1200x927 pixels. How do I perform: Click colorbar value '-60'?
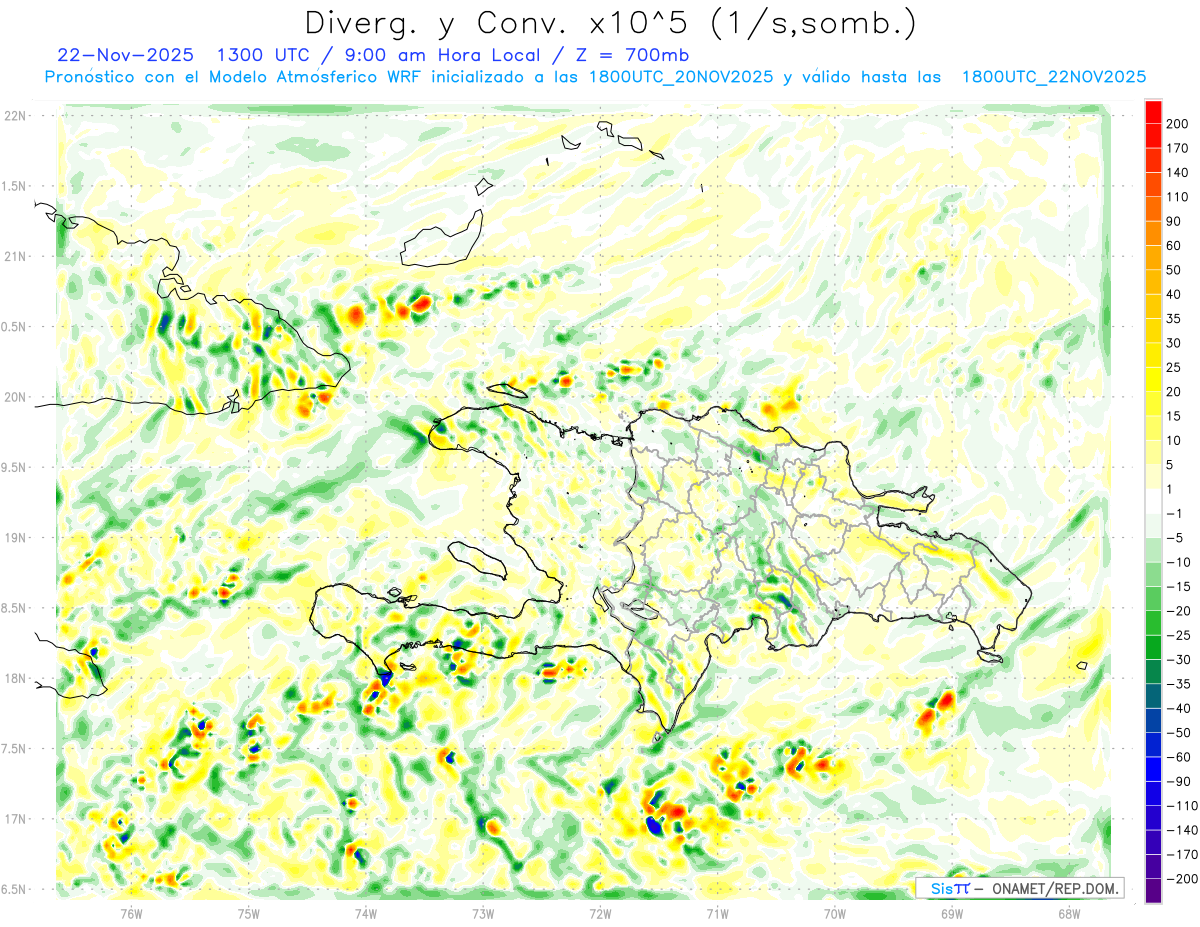coord(1177,758)
